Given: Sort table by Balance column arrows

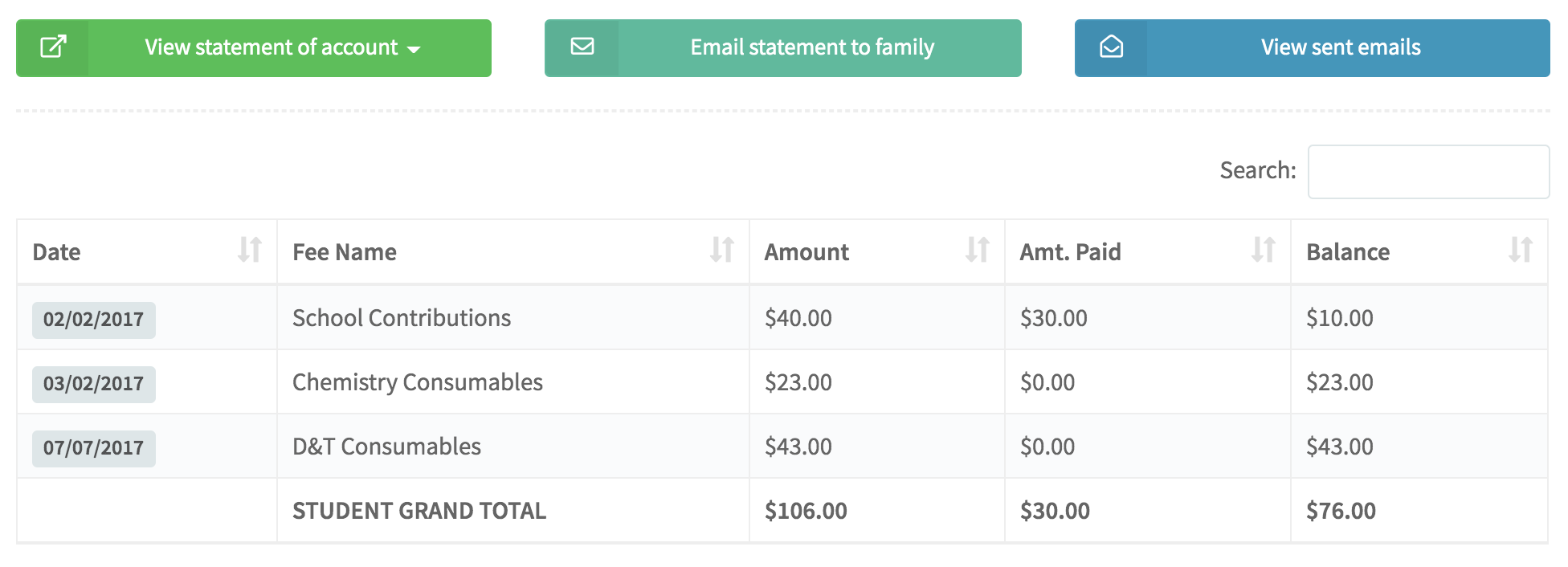Looking at the screenshot, I should click(1520, 251).
